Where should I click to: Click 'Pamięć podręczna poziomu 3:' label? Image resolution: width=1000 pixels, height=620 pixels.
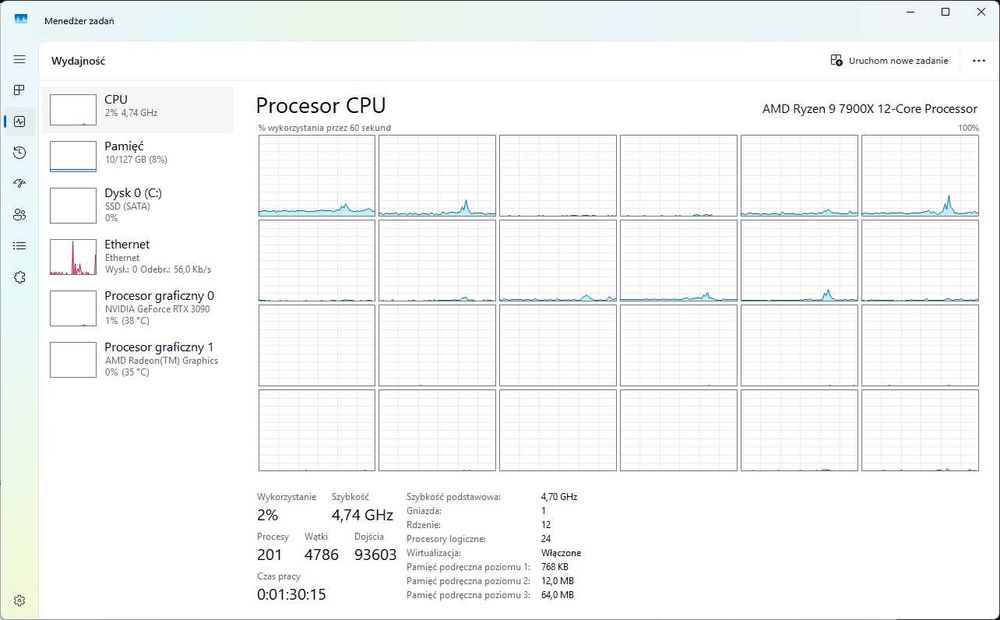(468, 595)
